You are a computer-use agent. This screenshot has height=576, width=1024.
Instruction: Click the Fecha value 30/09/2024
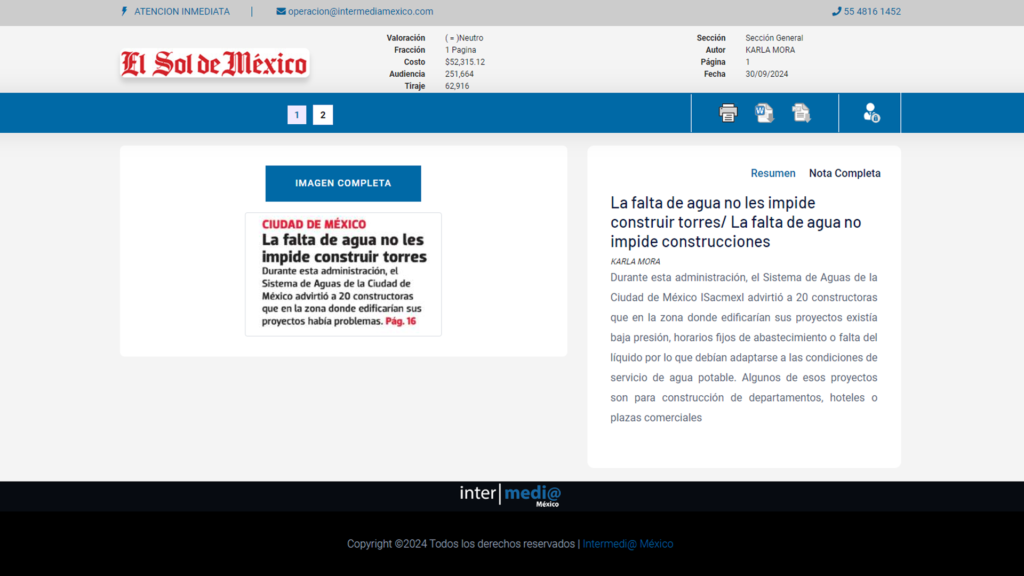tap(766, 74)
